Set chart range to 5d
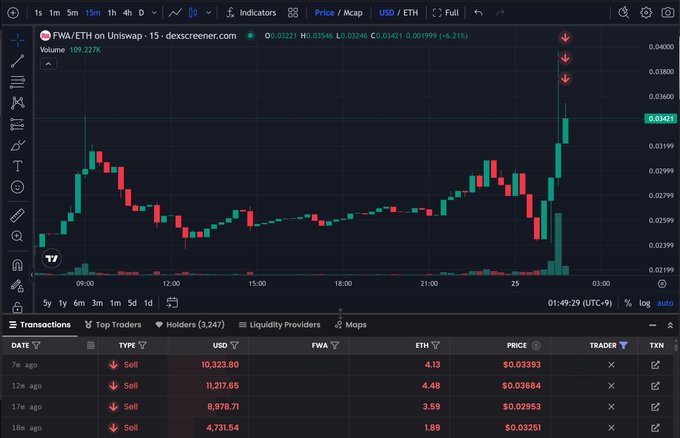680x438 pixels. pos(132,303)
